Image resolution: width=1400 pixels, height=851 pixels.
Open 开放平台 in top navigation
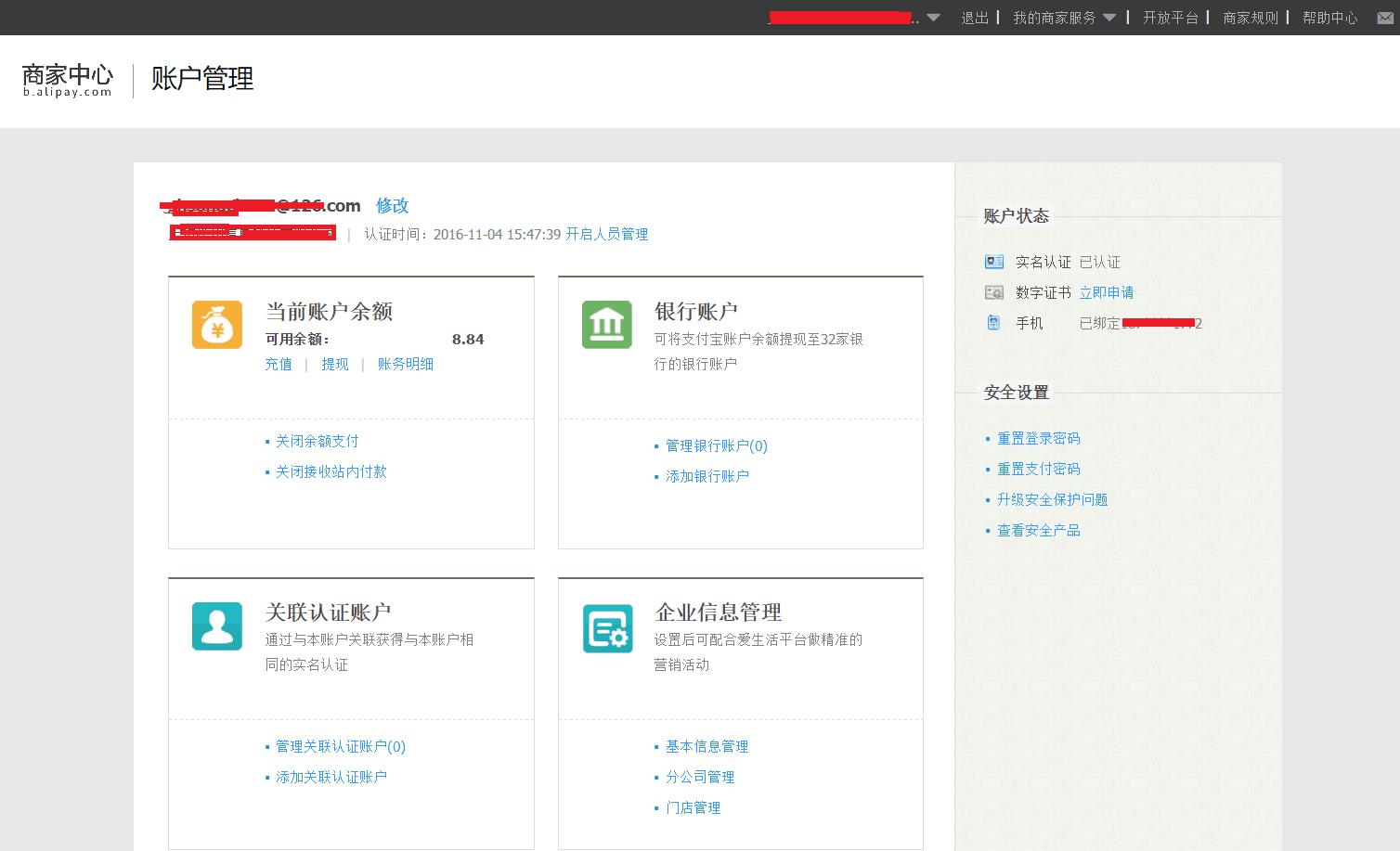click(x=1170, y=18)
